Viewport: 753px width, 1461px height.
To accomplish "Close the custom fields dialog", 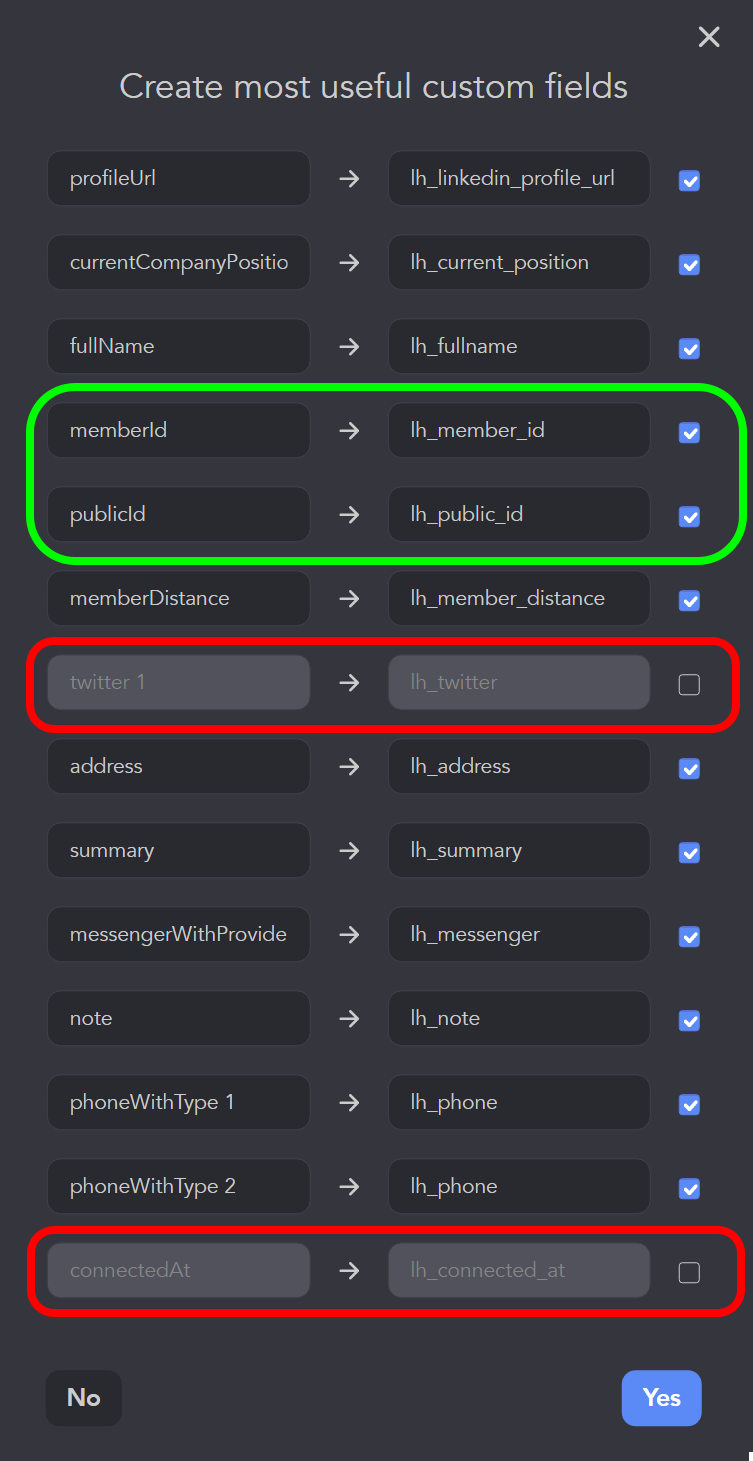I will coord(709,37).
